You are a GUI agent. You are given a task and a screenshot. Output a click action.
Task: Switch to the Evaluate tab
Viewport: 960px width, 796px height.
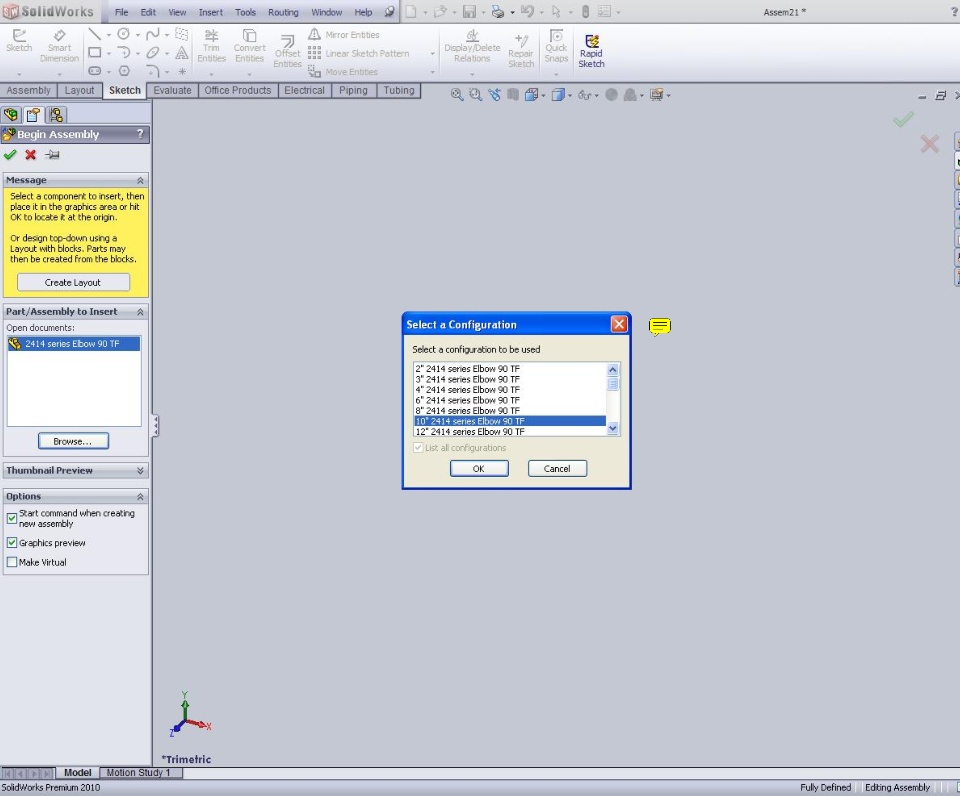173,91
